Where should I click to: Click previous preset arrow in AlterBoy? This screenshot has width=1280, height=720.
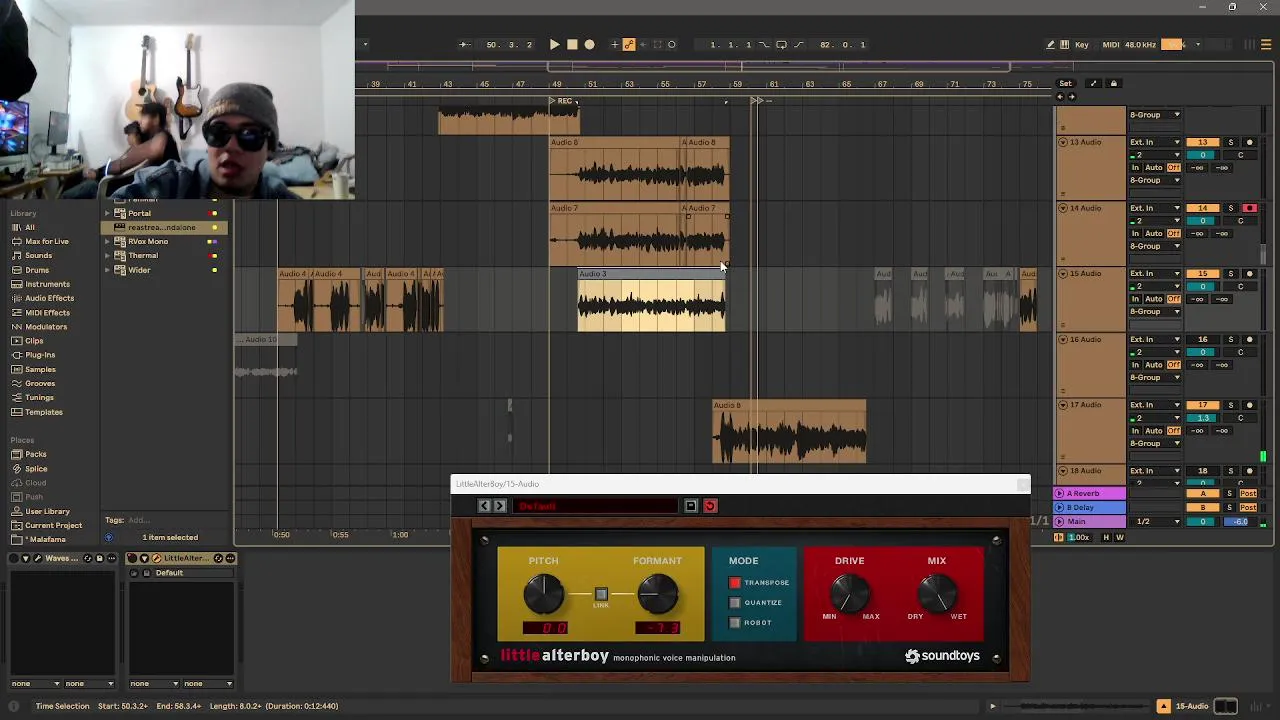pos(485,506)
